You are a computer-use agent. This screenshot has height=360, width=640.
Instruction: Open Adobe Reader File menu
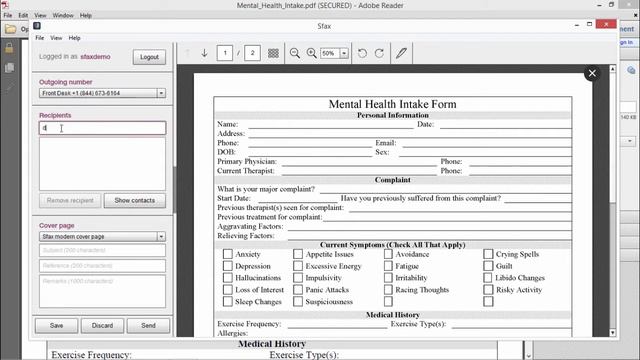[x=8, y=15]
